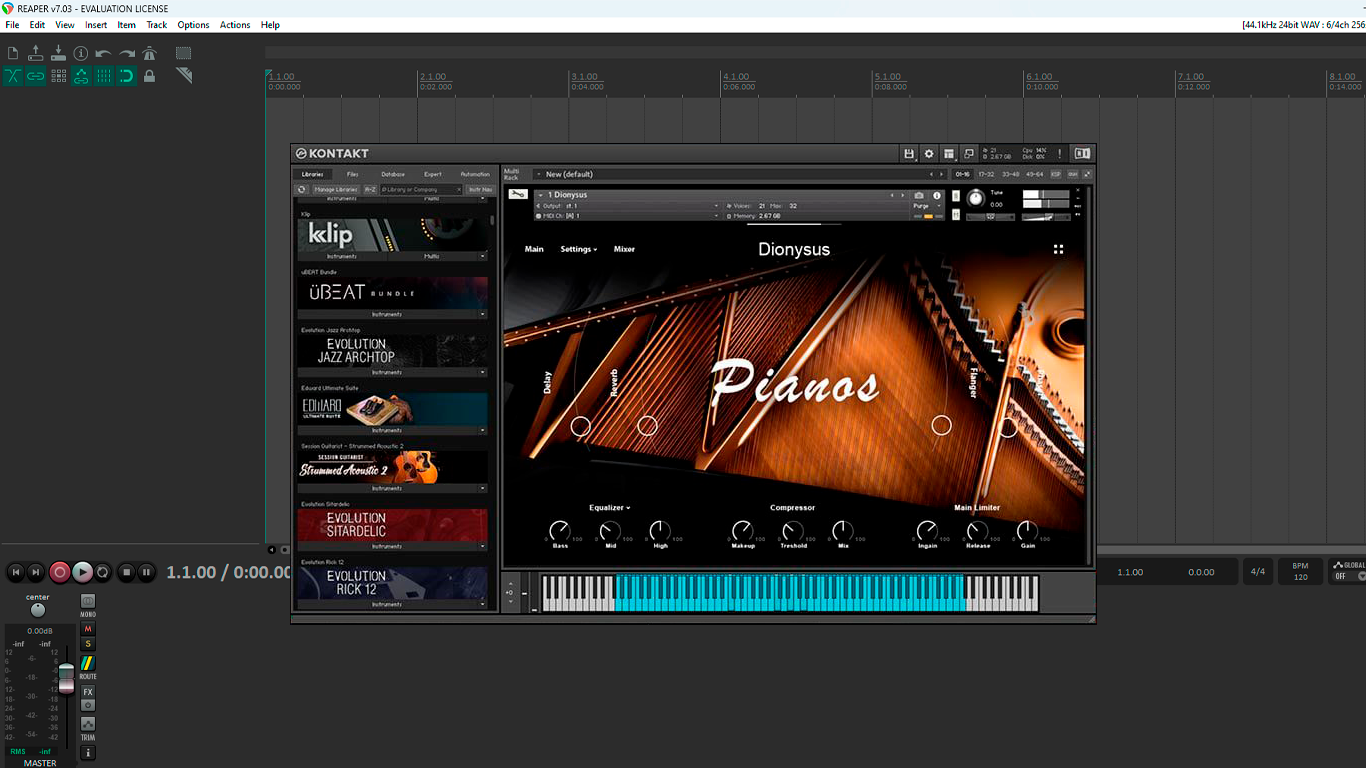Image resolution: width=1366 pixels, height=768 pixels.
Task: Toggle ripple editing grid icon
Action: [58, 76]
